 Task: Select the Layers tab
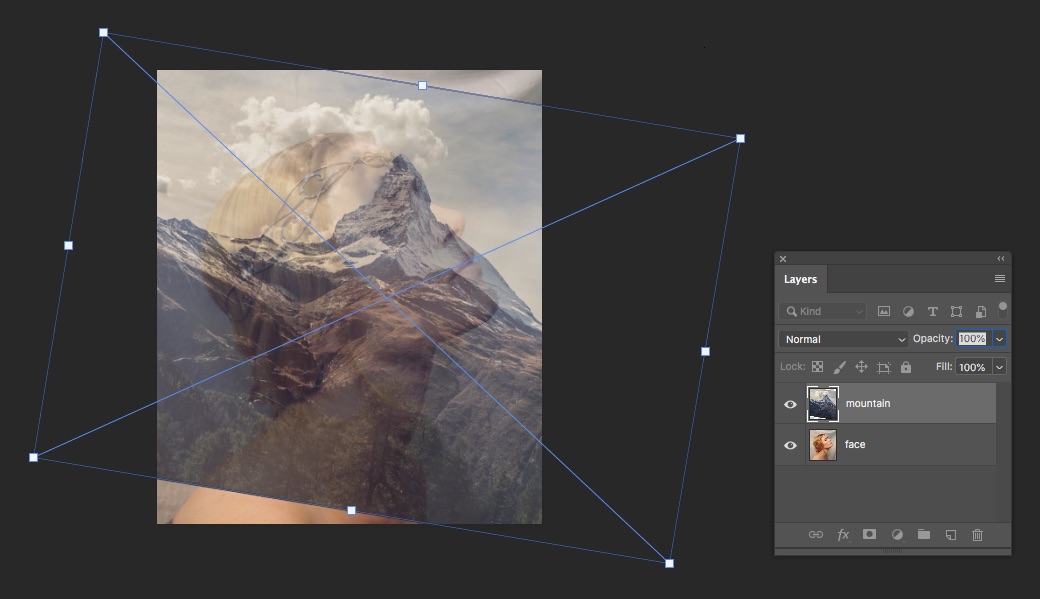[x=800, y=280]
